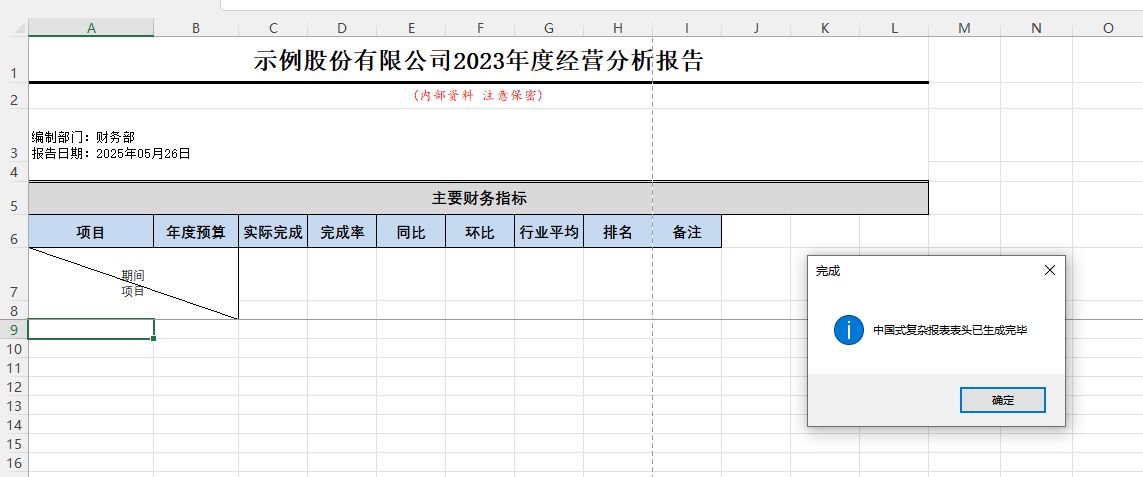Select the 完成率 header cell

click(342, 232)
